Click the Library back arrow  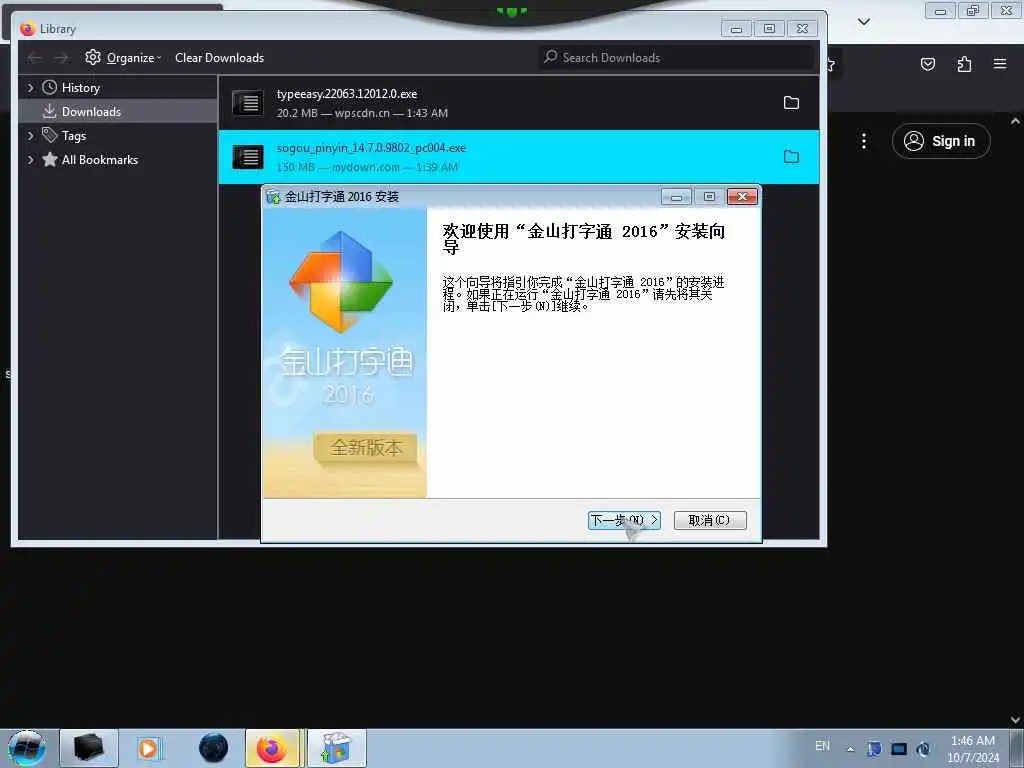(x=35, y=57)
